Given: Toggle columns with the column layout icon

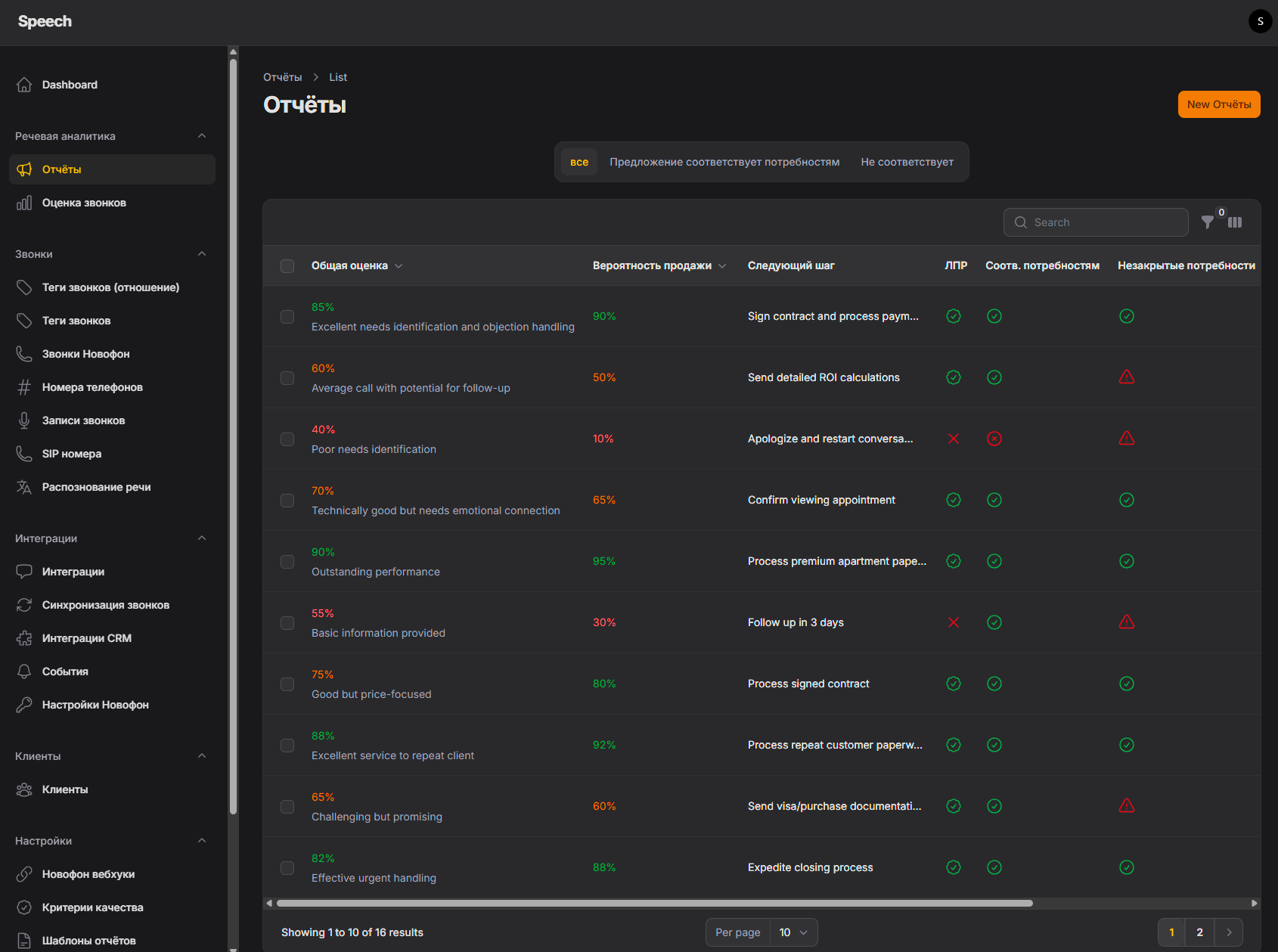Looking at the screenshot, I should (1235, 222).
